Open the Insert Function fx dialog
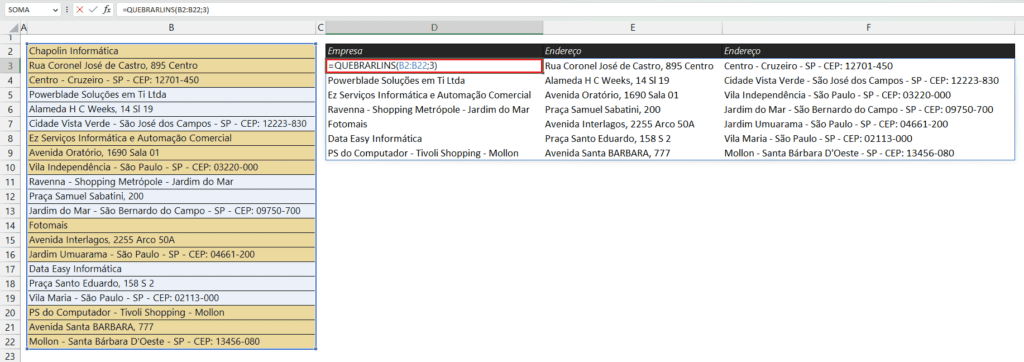This screenshot has width=1024, height=362. 107,10
